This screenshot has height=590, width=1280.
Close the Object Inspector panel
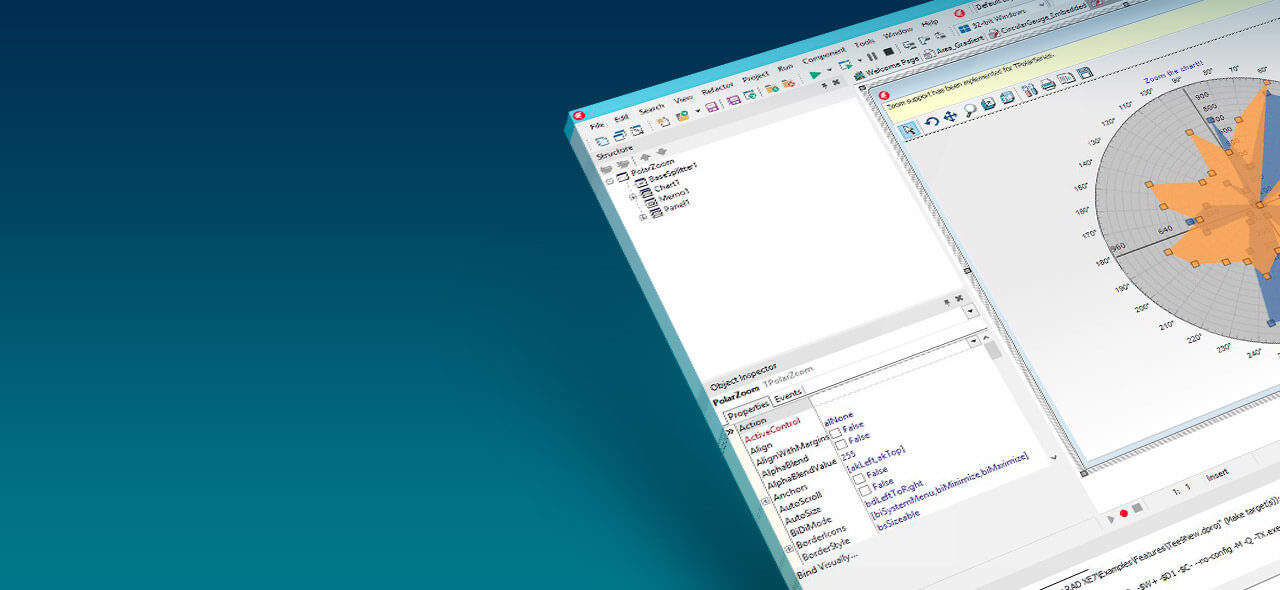point(958,297)
